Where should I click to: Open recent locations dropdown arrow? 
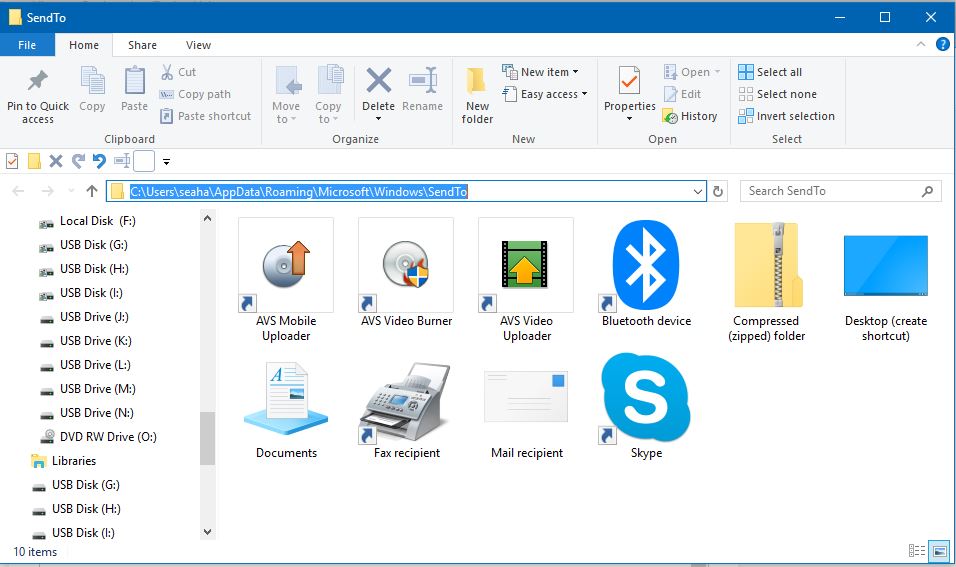point(71,191)
